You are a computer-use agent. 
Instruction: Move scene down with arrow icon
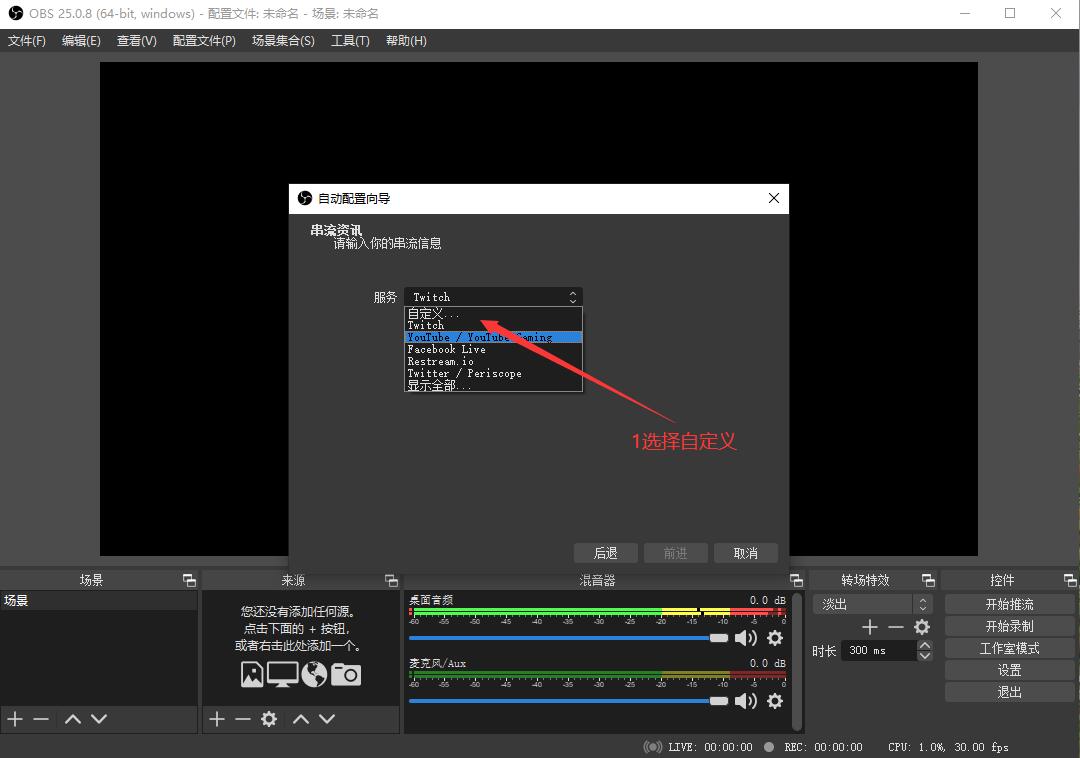(x=99, y=719)
